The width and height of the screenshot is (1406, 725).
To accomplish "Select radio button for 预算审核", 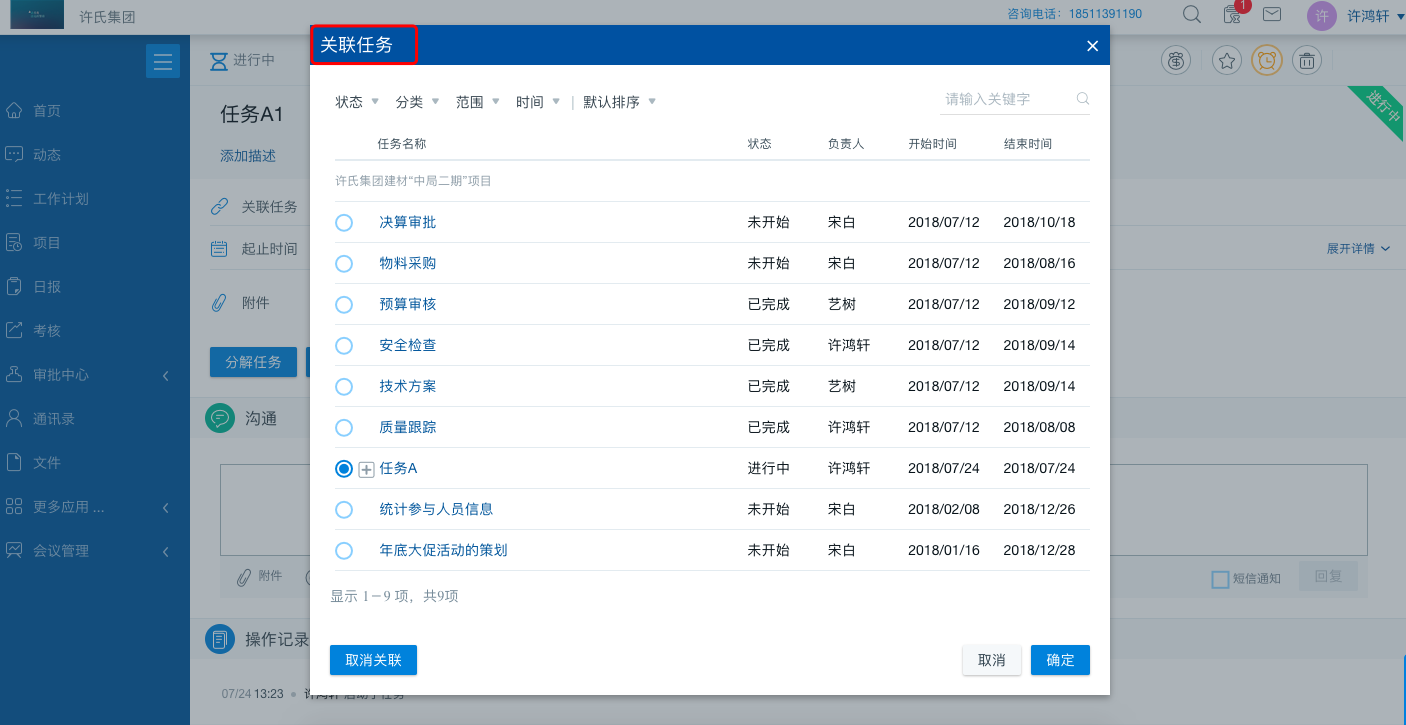I will tap(344, 304).
